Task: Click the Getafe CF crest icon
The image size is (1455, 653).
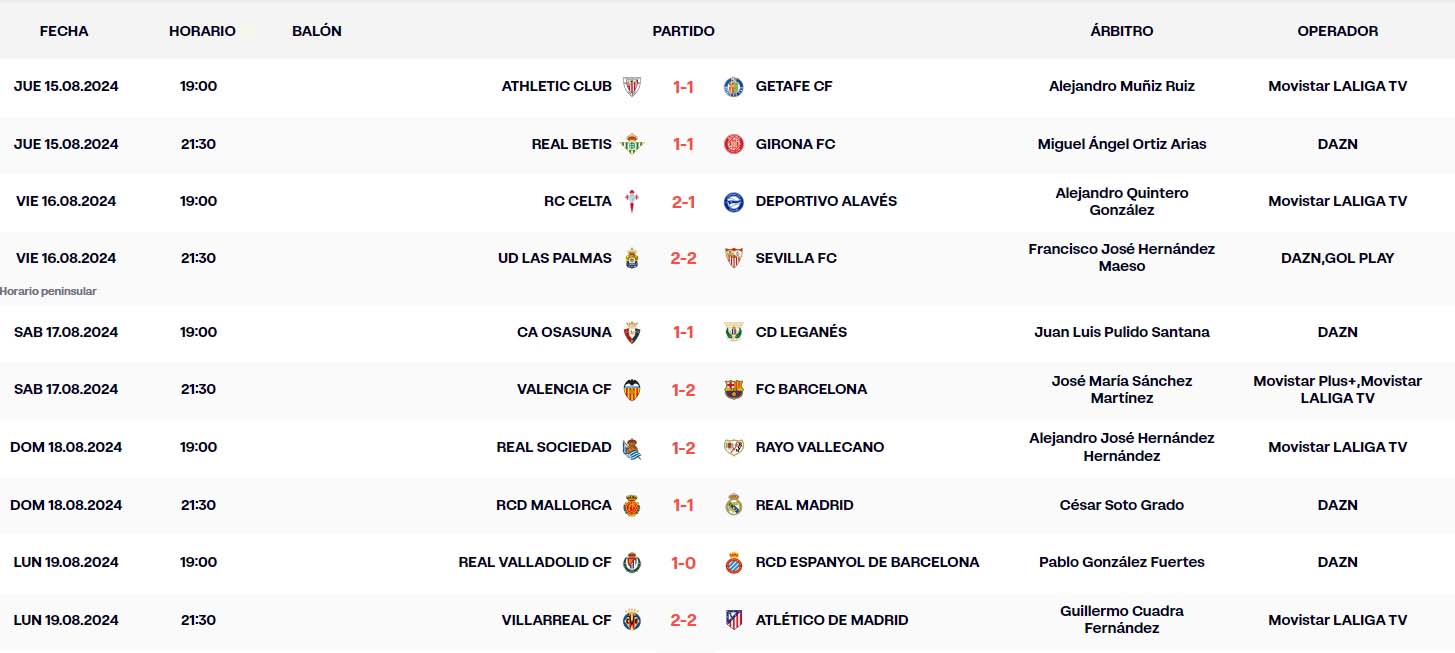Action: (734, 86)
